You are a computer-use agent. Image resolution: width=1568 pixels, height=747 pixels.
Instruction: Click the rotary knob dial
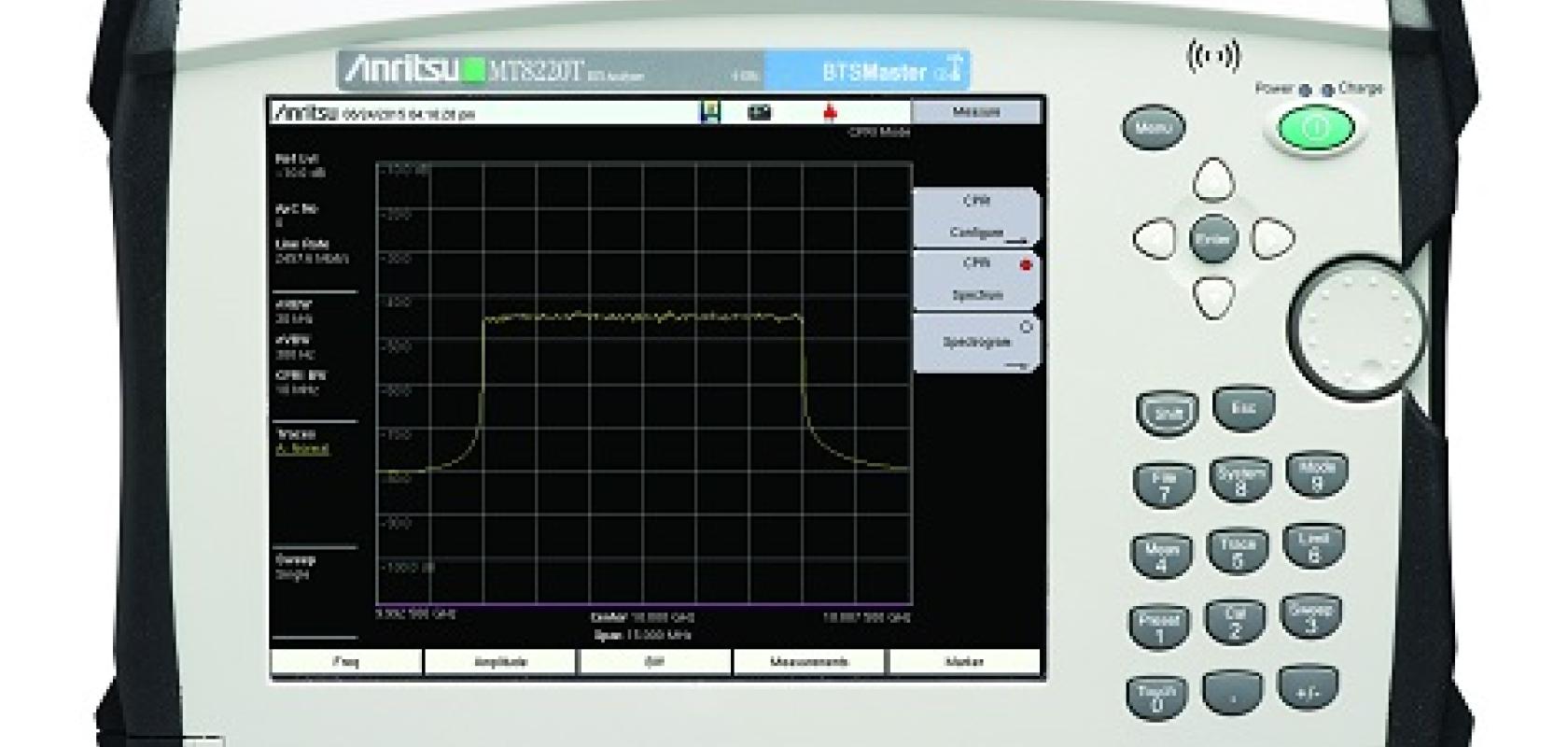(x=1357, y=328)
